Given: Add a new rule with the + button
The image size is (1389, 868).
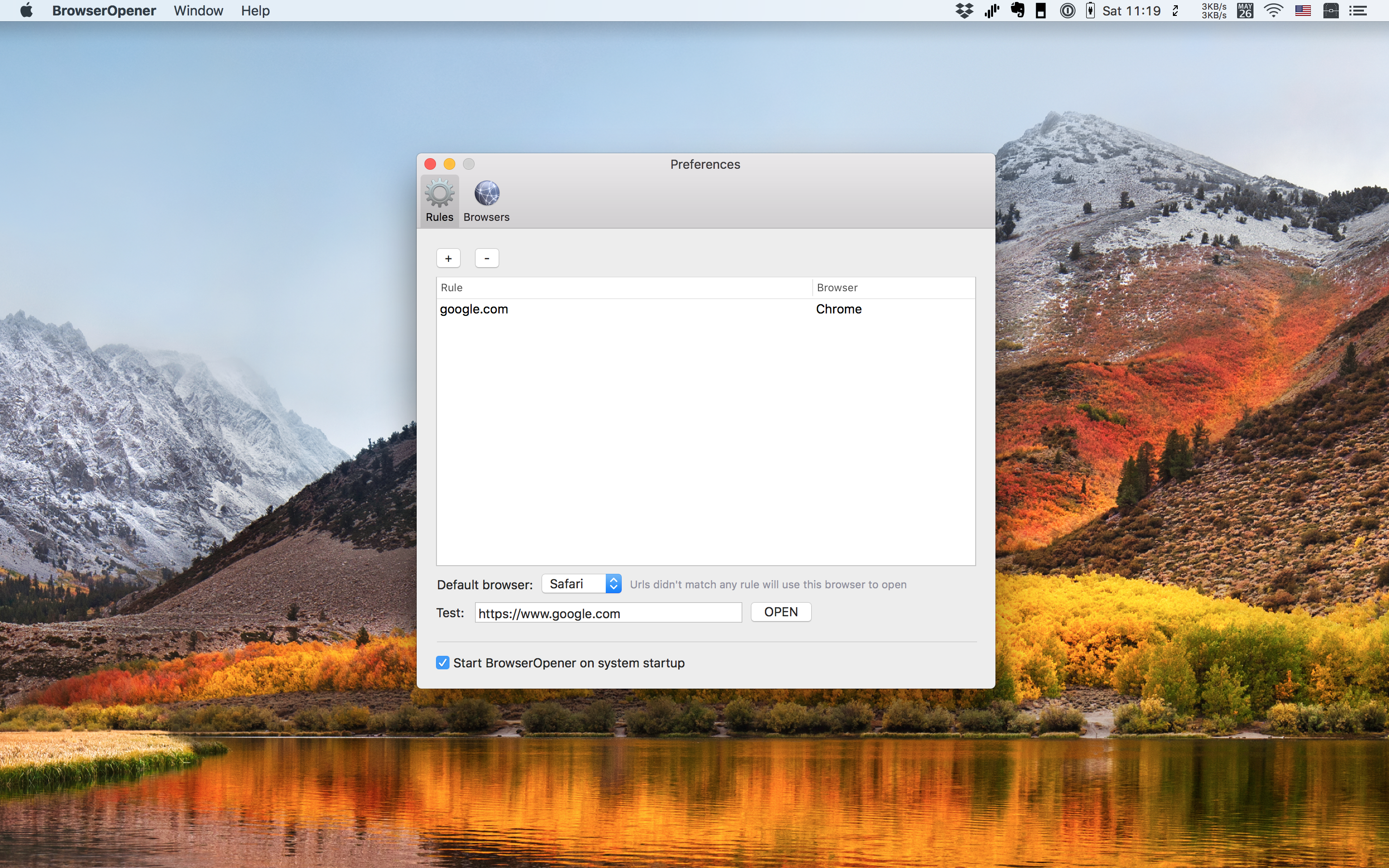Looking at the screenshot, I should [448, 258].
